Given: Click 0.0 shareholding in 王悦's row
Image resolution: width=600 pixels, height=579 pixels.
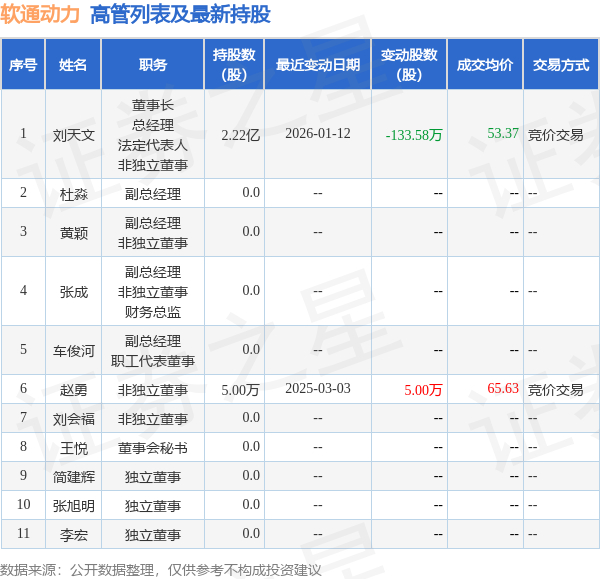Looking at the screenshot, I should (x=251, y=446).
